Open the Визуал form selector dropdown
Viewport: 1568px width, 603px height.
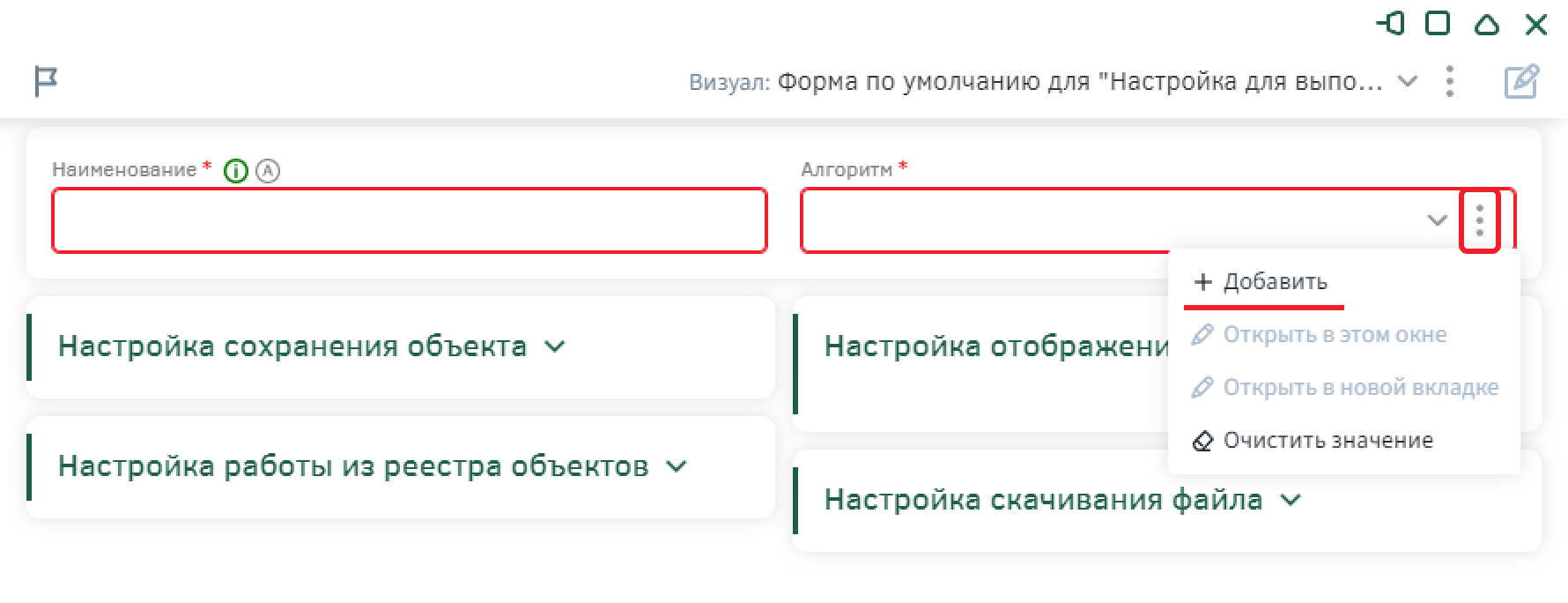click(x=1408, y=82)
